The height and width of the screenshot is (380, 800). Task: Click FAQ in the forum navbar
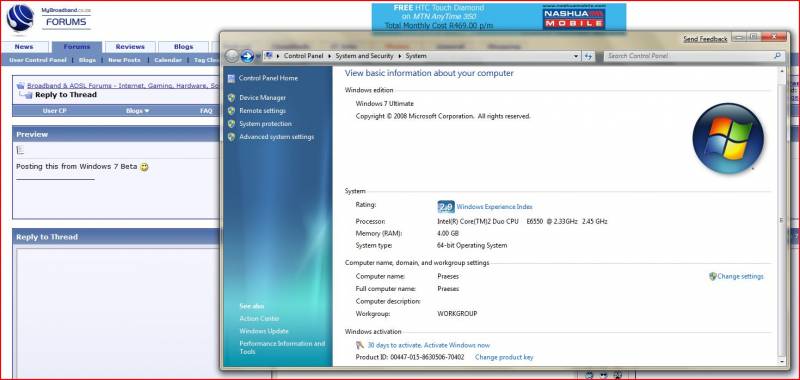coord(206,111)
